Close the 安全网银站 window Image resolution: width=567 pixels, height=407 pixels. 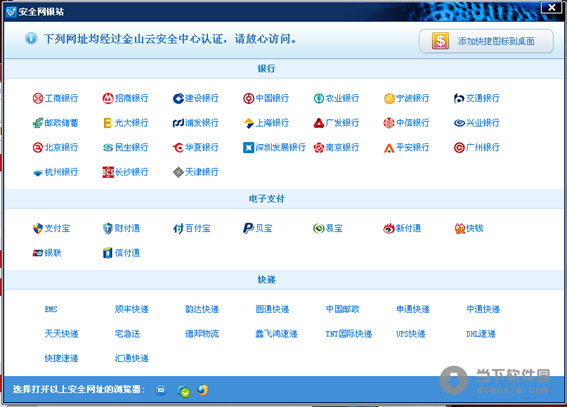click(551, 7)
